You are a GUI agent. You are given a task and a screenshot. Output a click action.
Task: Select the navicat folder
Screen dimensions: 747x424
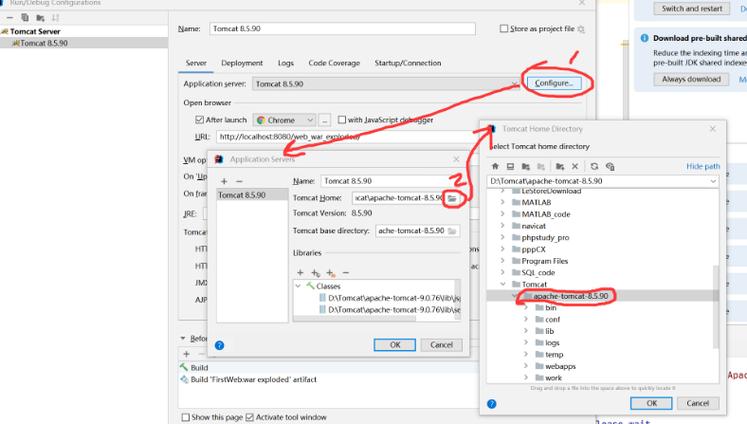pyautogui.click(x=534, y=226)
